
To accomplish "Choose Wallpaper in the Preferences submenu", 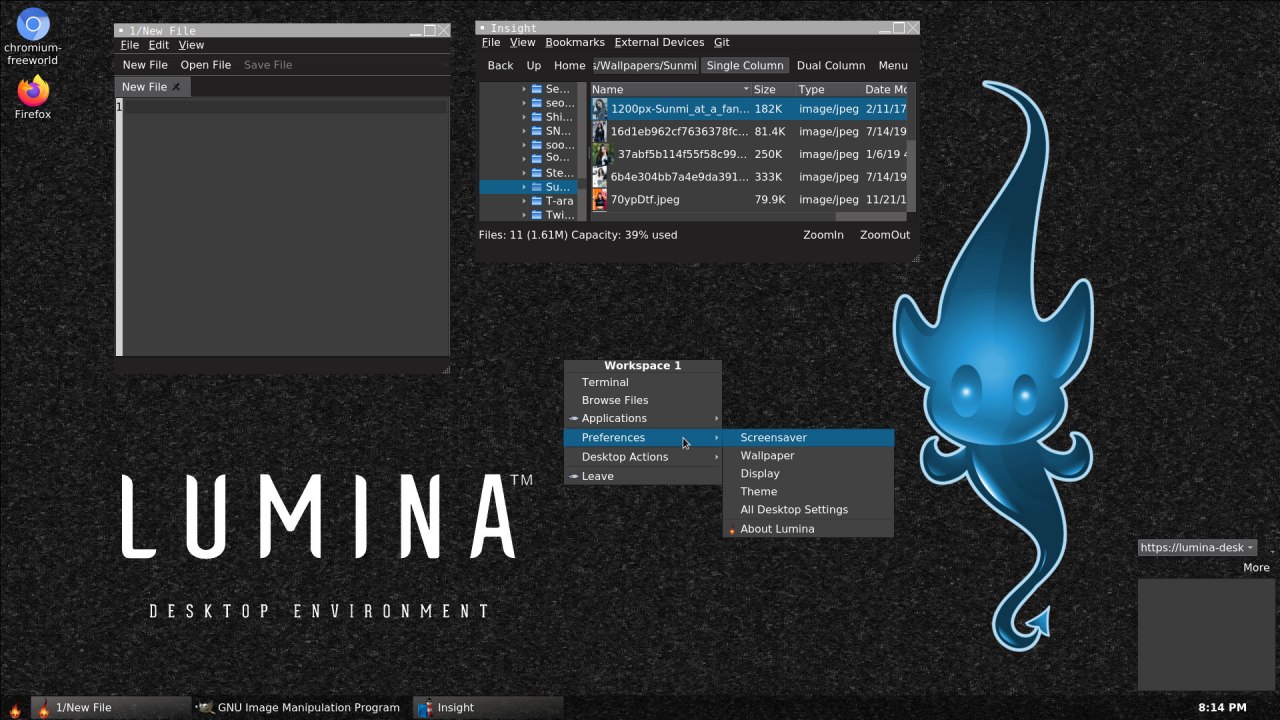I will tap(808, 456).
